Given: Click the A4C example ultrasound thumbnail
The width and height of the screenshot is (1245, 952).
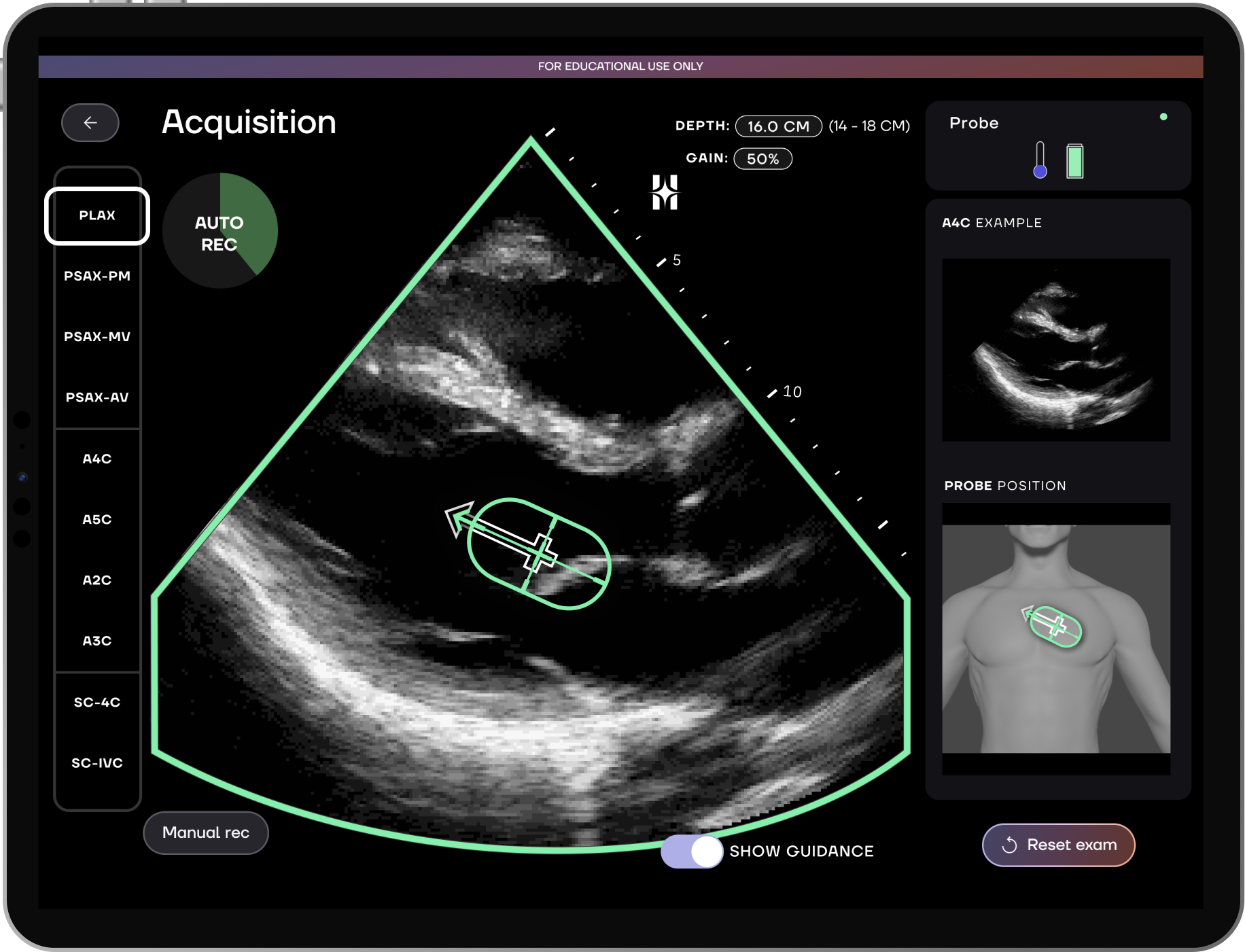Looking at the screenshot, I should coord(1056,350).
